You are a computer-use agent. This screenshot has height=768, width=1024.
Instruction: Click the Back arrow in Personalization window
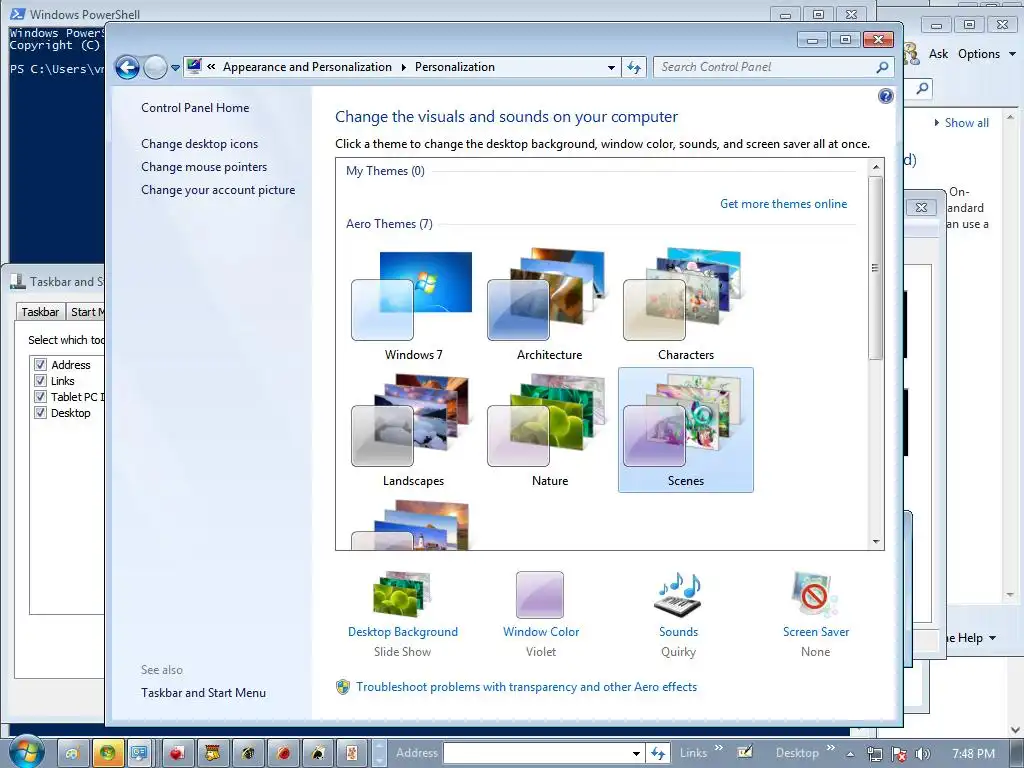127,67
